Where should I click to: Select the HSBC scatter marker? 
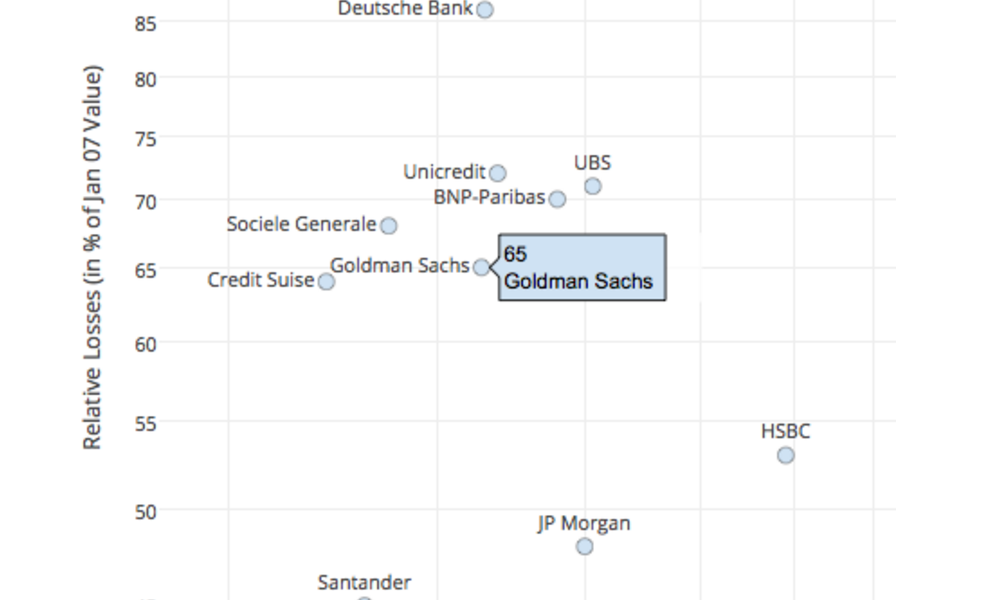pos(786,455)
